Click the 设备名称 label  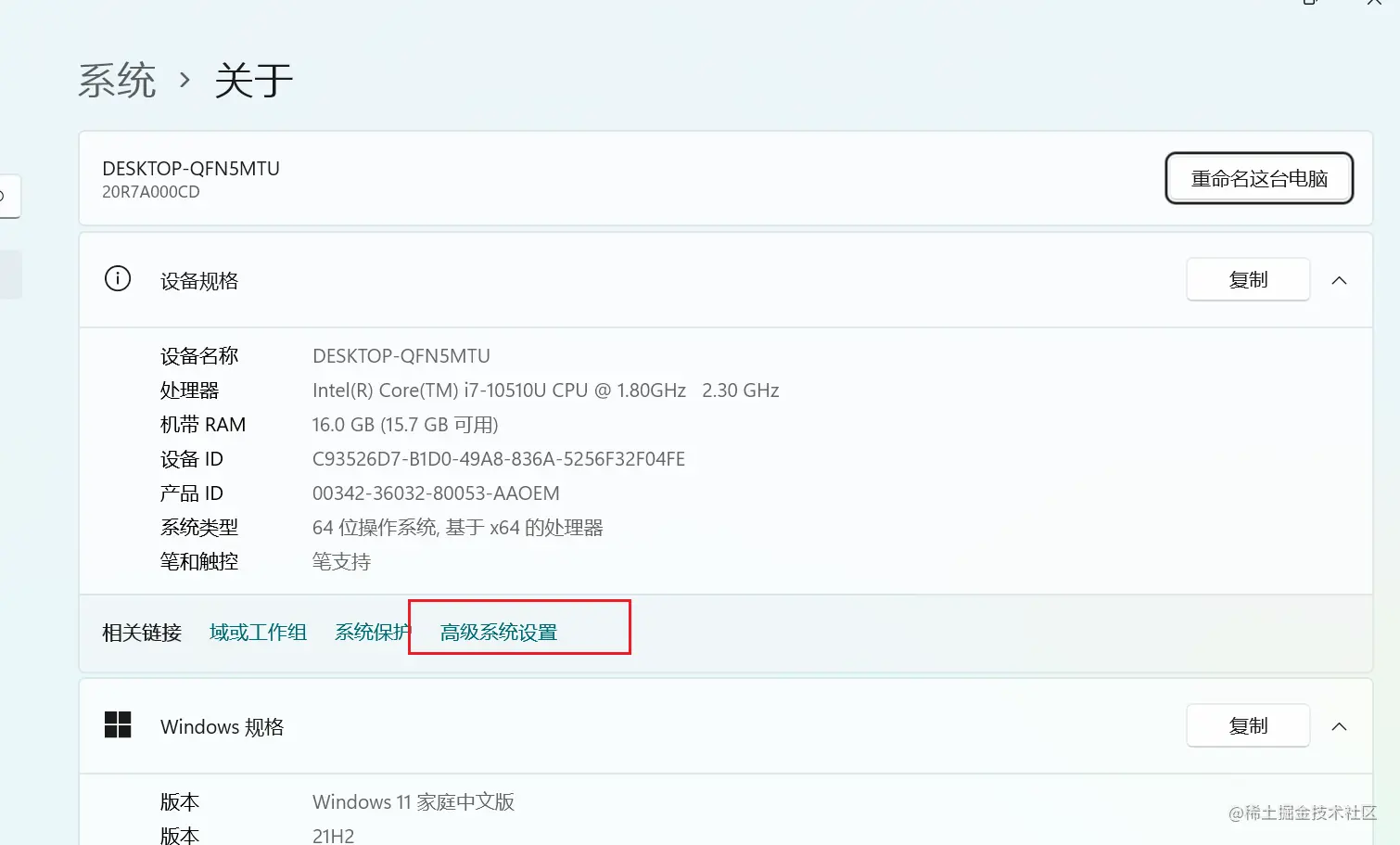pyautogui.click(x=199, y=356)
